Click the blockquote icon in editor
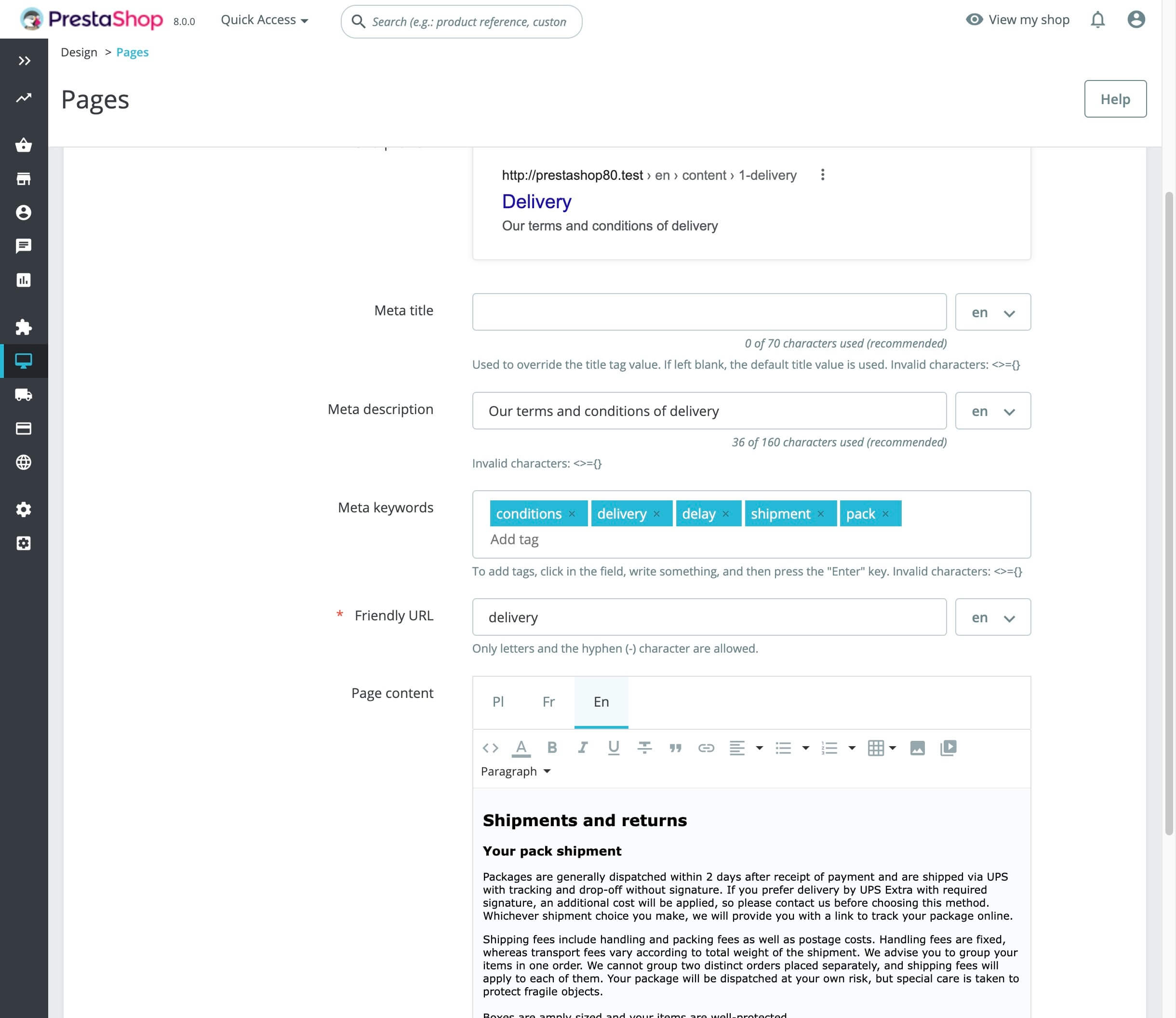Viewport: 1176px width, 1018px height. click(675, 748)
